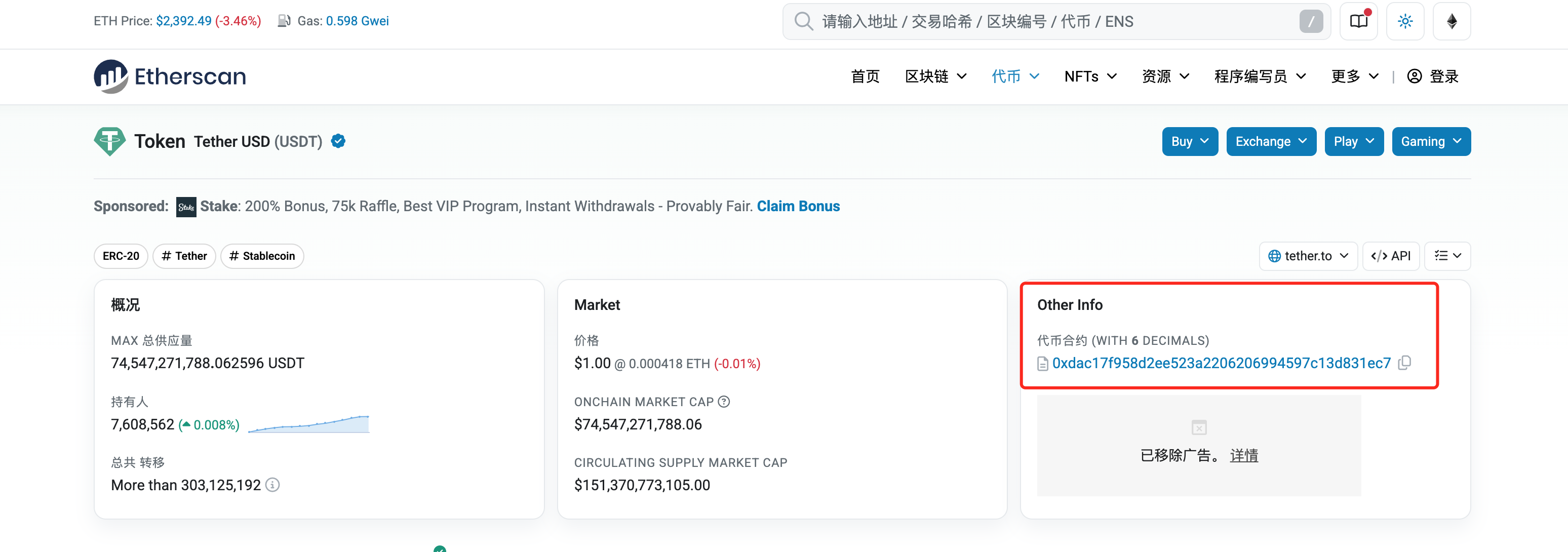Open the book reader icon button
Viewport: 1568px width, 552px height.
pos(1359,21)
